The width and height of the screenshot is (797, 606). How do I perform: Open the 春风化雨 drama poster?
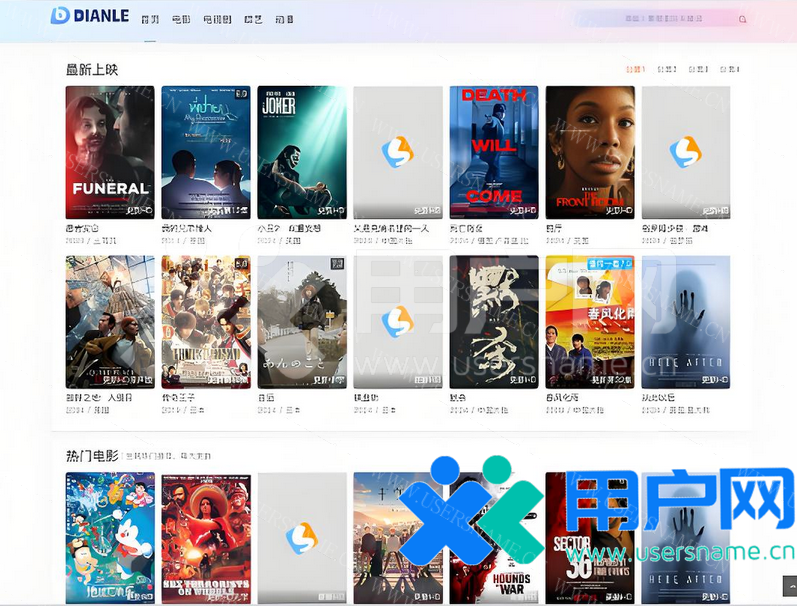(590, 322)
